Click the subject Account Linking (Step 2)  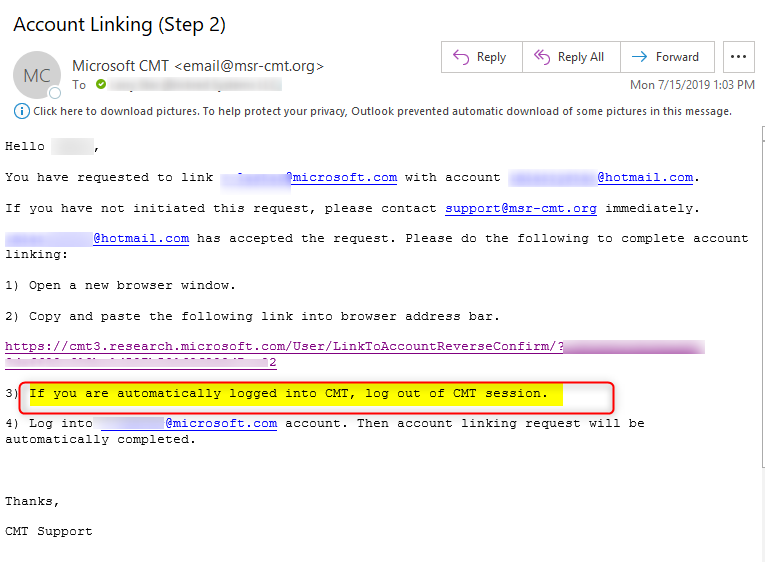tap(120, 24)
